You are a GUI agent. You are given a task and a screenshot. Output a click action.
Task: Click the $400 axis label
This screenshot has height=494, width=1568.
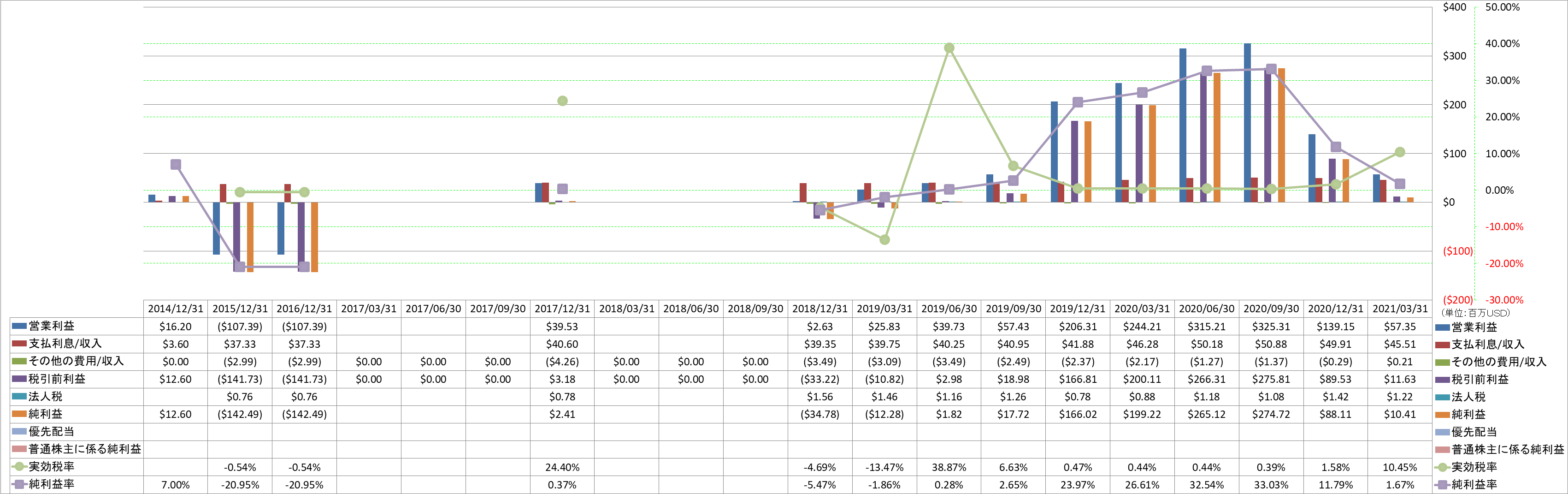[x=1454, y=7]
